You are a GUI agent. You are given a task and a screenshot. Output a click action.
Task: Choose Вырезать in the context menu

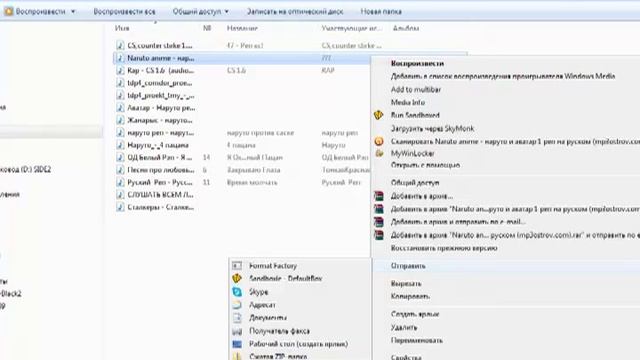(406, 284)
